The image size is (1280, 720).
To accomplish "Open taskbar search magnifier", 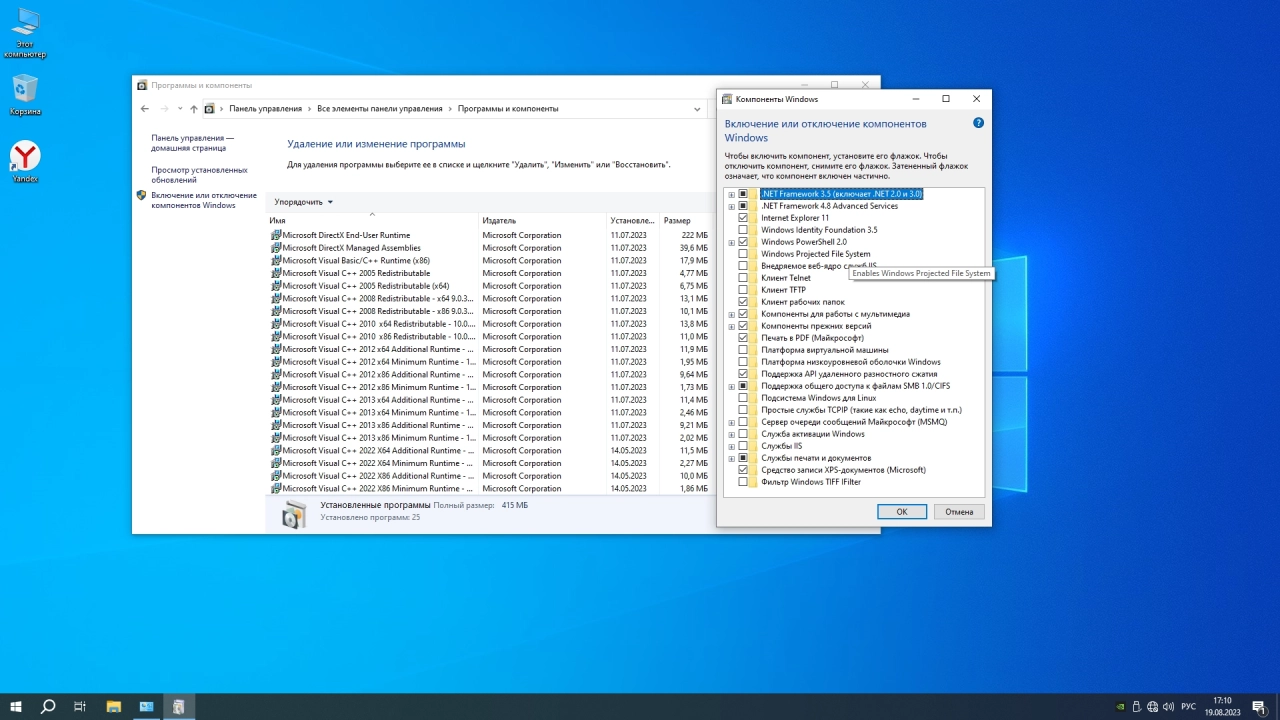I will coord(48,707).
